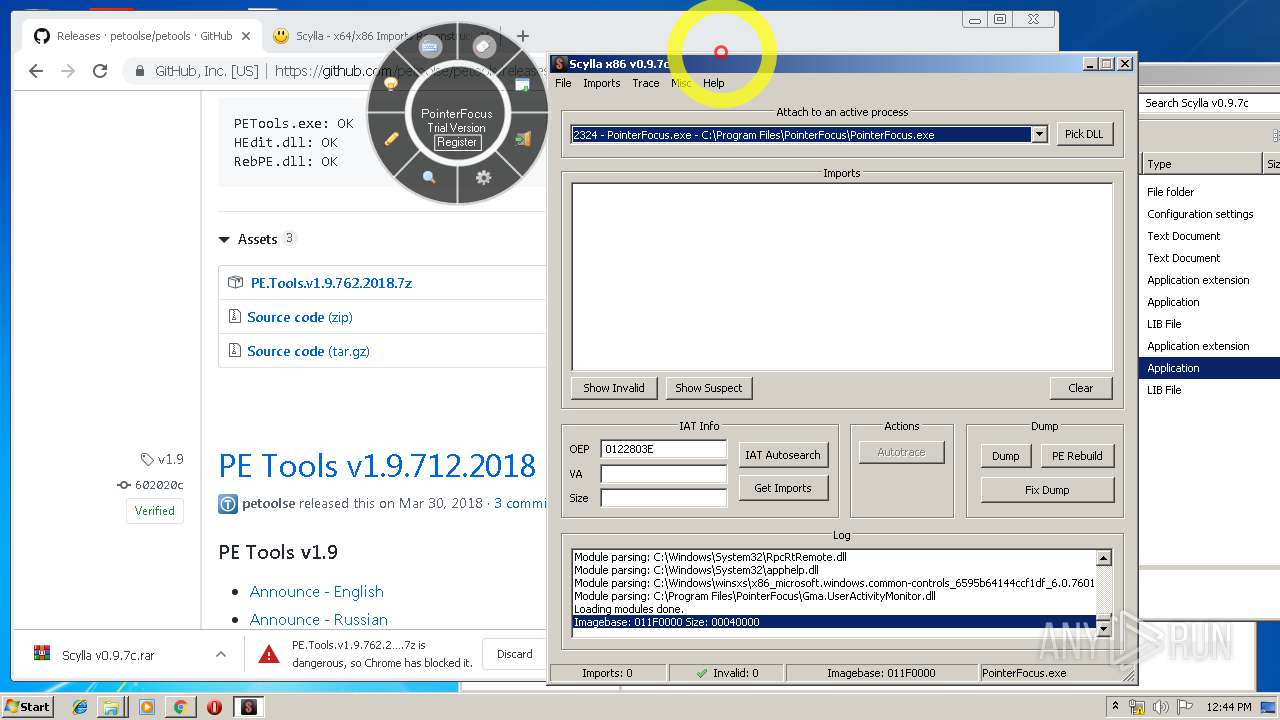The height and width of the screenshot is (720, 1280).
Task: Open the attached process dropdown in Scylla
Action: pos(1039,135)
